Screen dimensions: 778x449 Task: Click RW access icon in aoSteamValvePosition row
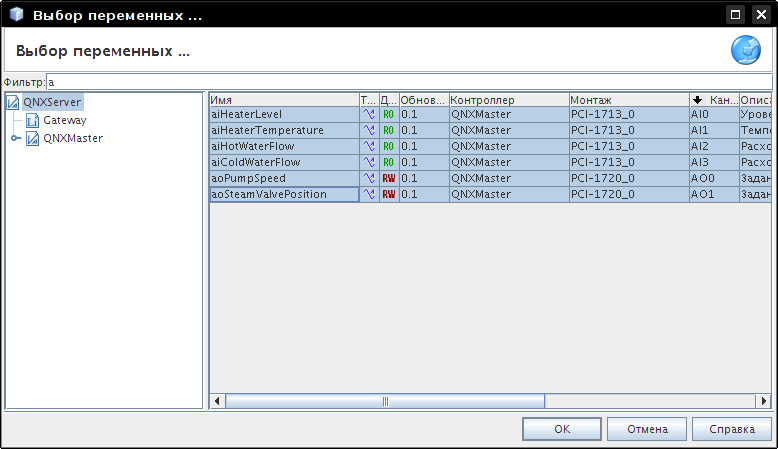(x=389, y=193)
